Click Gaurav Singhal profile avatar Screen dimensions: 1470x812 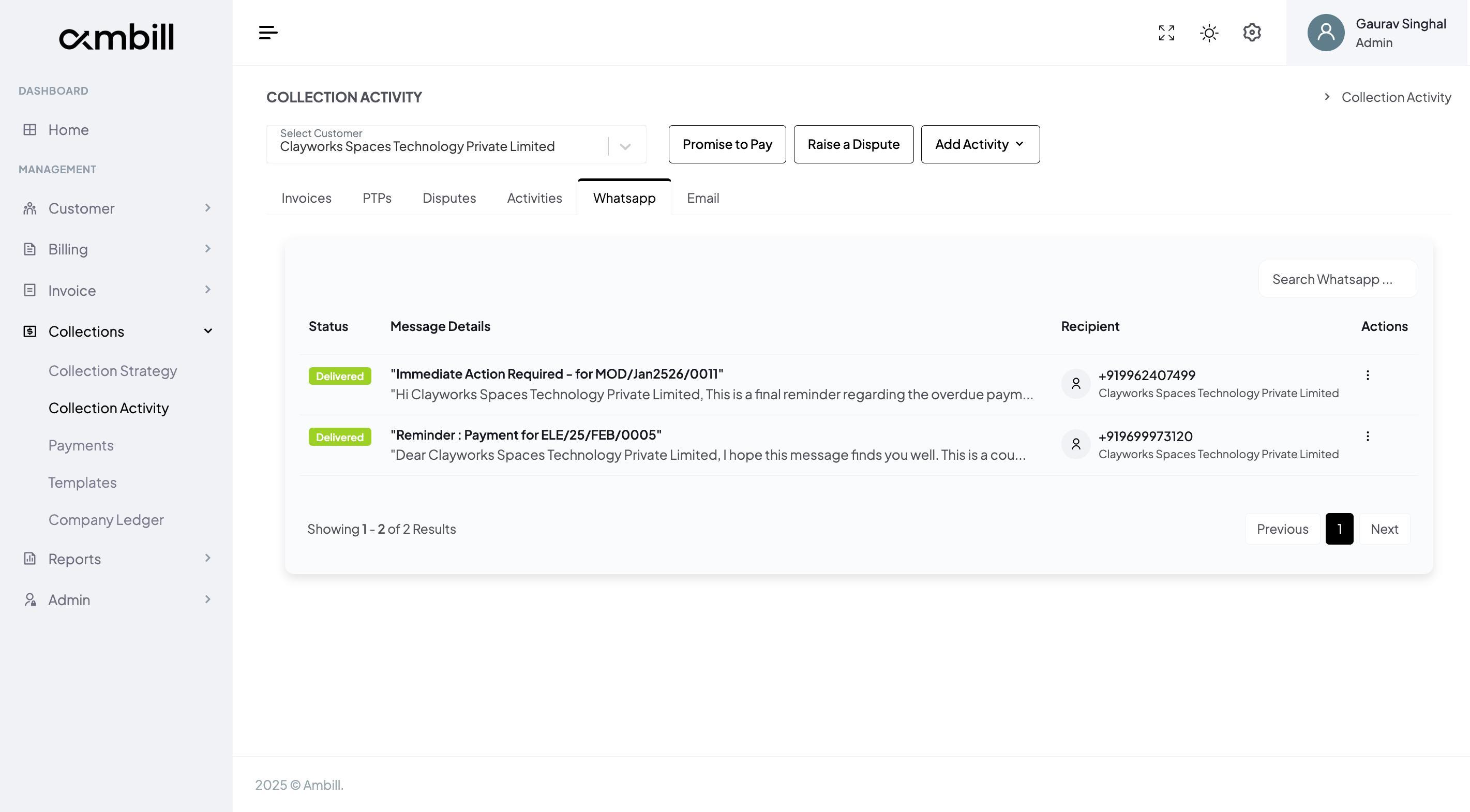[1326, 33]
